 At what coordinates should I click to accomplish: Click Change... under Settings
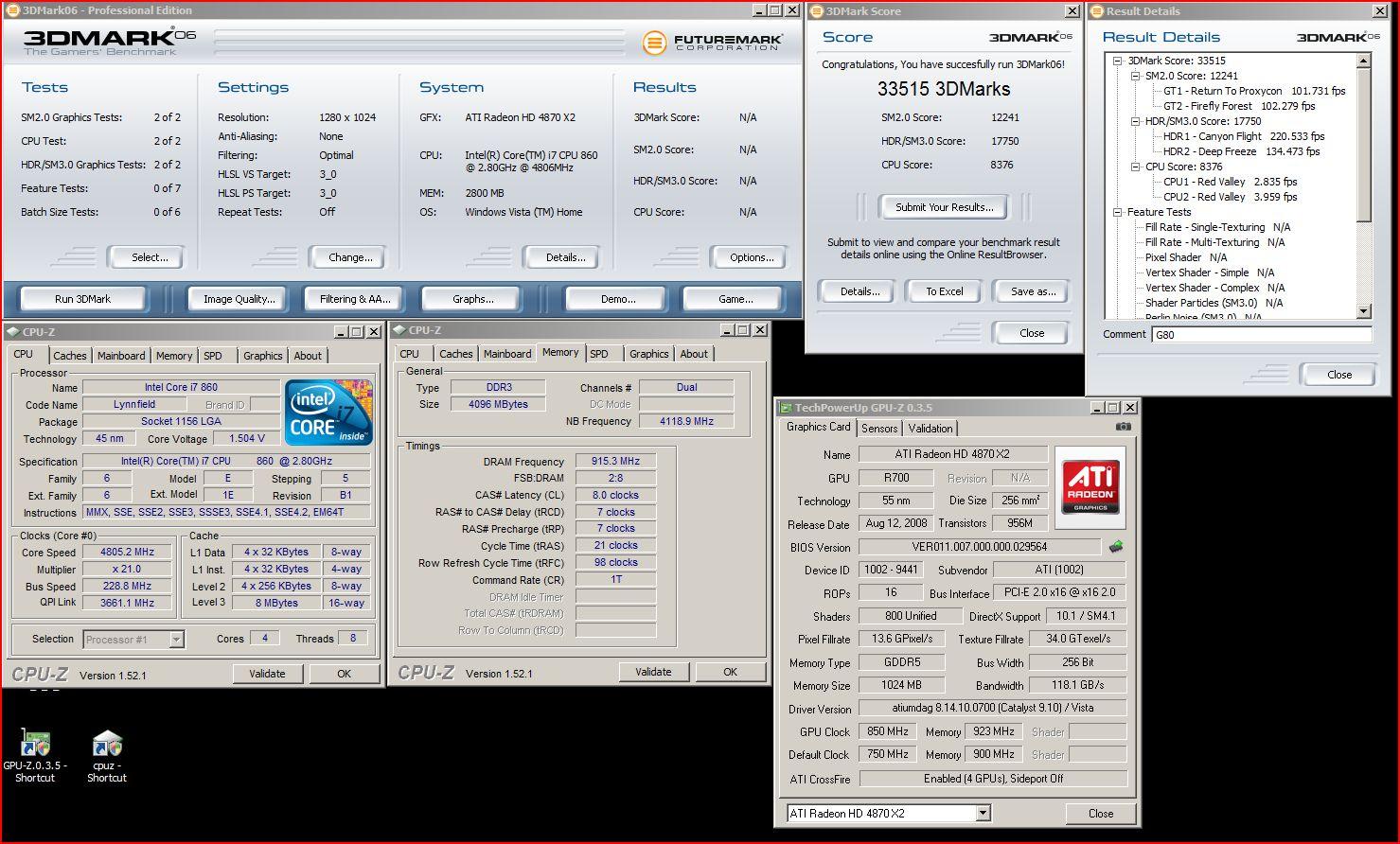pos(350,257)
